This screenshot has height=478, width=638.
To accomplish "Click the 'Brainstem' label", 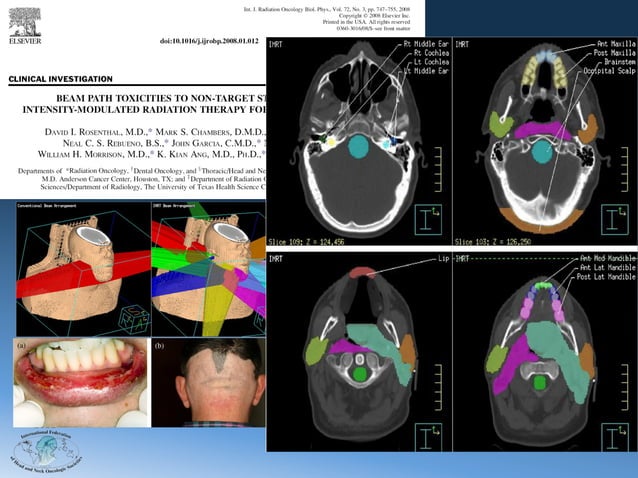I will click(x=620, y=62).
